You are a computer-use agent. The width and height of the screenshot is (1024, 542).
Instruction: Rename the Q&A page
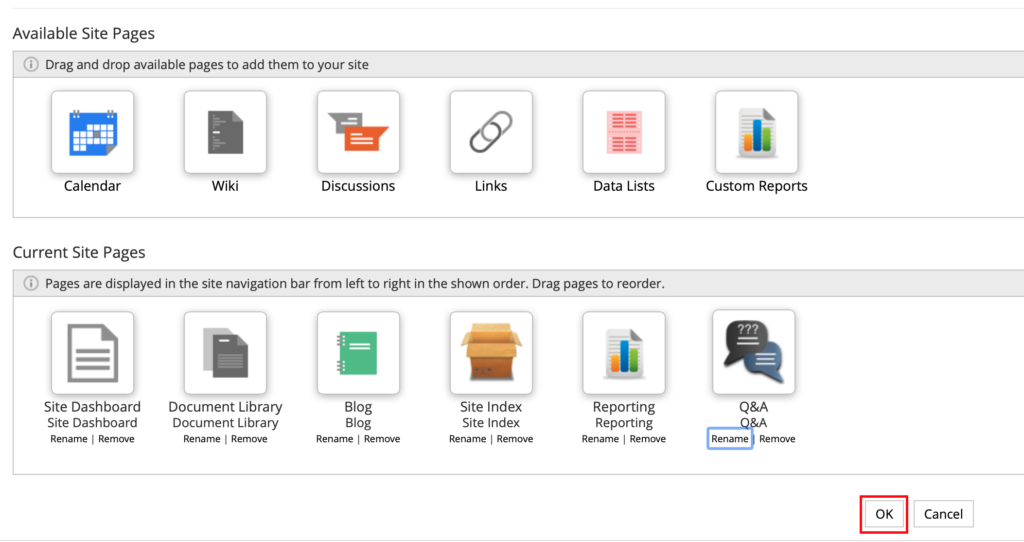point(730,439)
